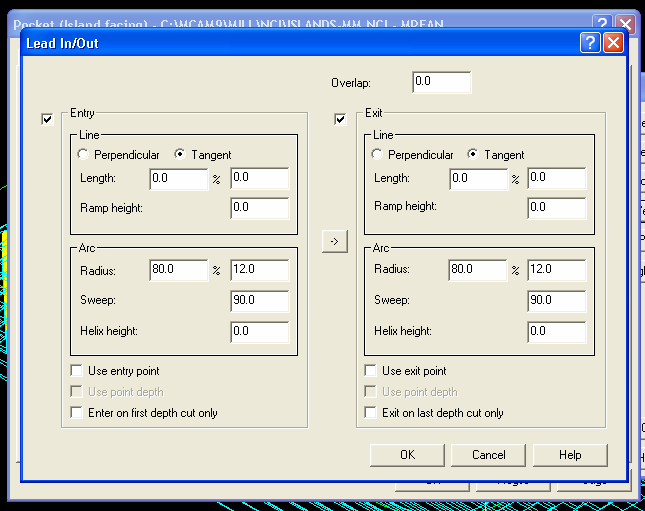The image size is (645, 511).
Task: Enable Use exit point checkbox
Action: (x=370, y=370)
